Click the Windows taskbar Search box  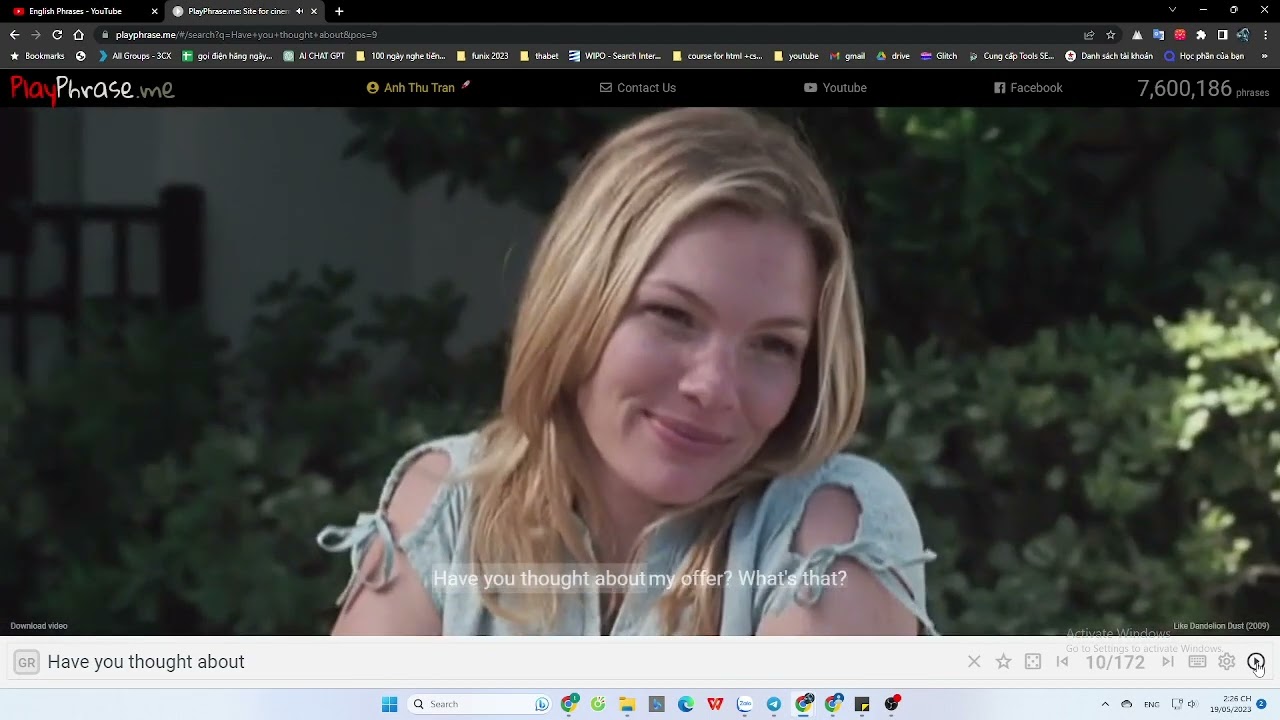point(480,704)
